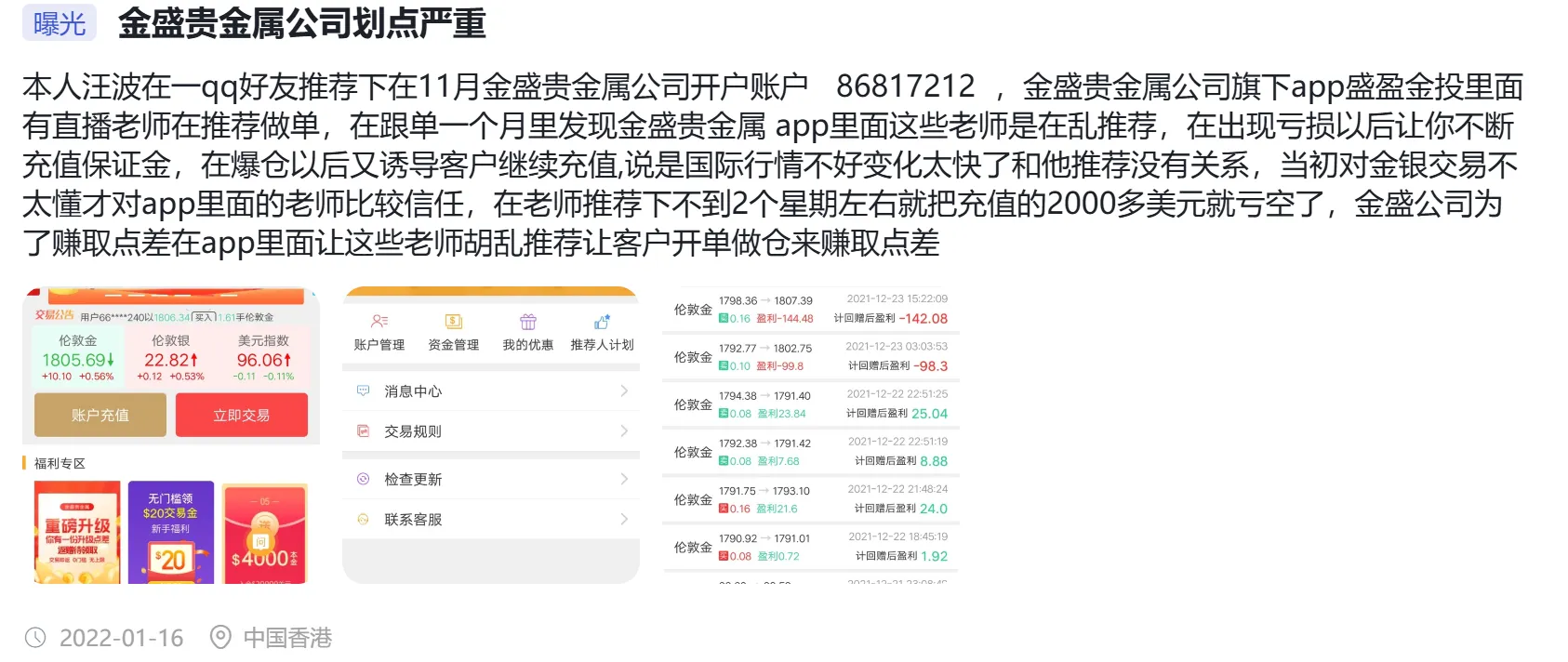This screenshot has width=1568, height=662.
Task: Click the timestamp 2021-12-23 15:22:09
Action: tap(897, 298)
